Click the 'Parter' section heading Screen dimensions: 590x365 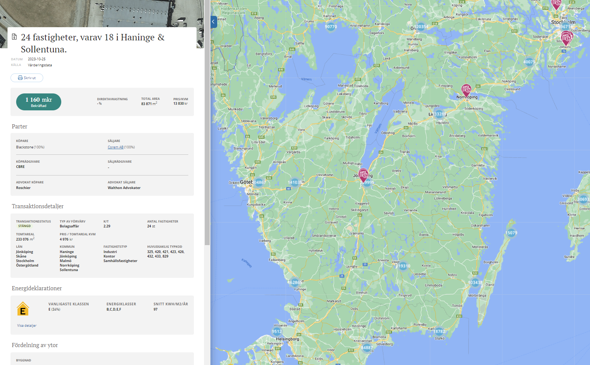[x=19, y=126]
